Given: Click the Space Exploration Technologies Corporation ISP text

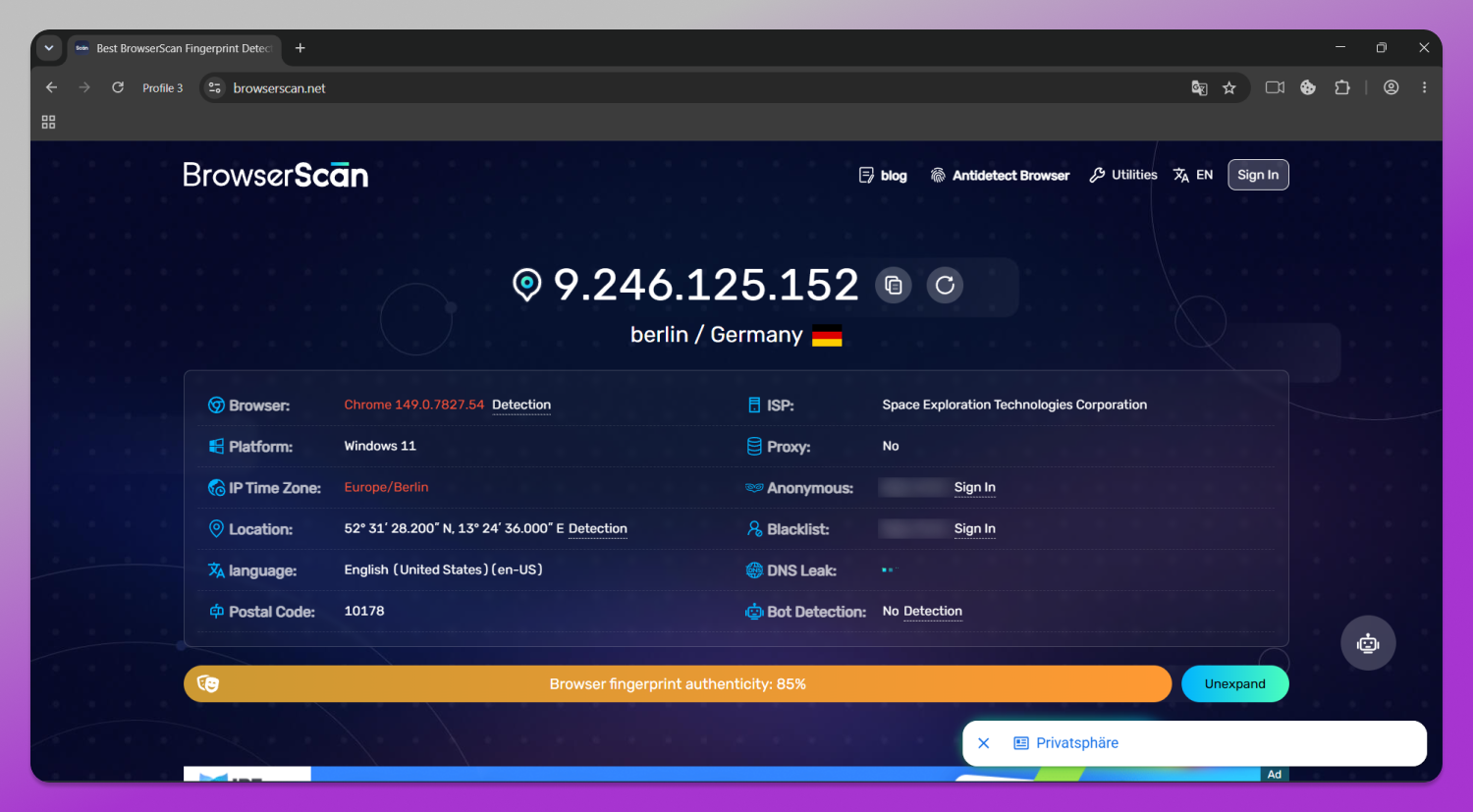Looking at the screenshot, I should tap(1014, 405).
